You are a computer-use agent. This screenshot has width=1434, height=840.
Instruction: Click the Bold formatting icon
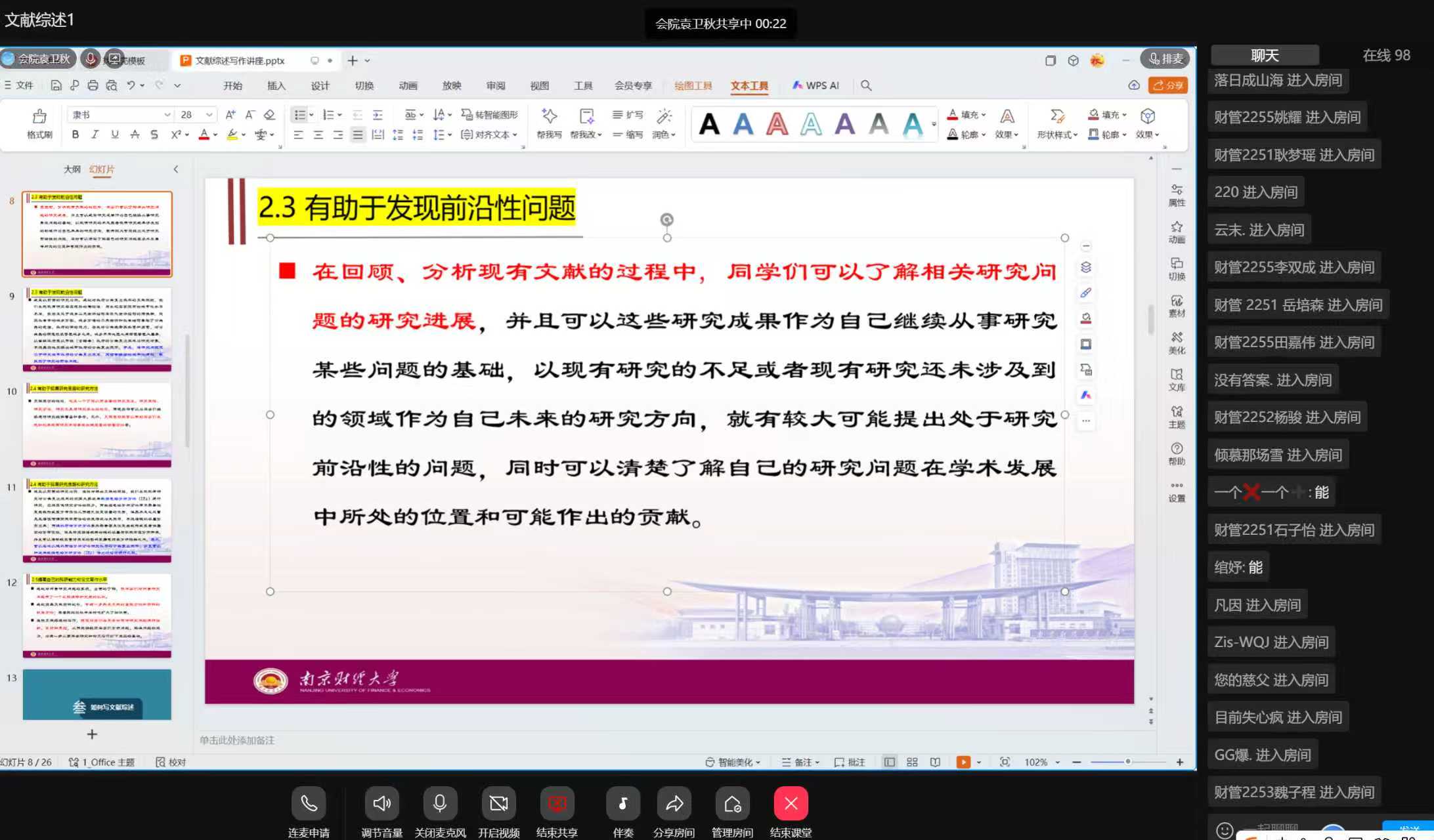pyautogui.click(x=76, y=135)
